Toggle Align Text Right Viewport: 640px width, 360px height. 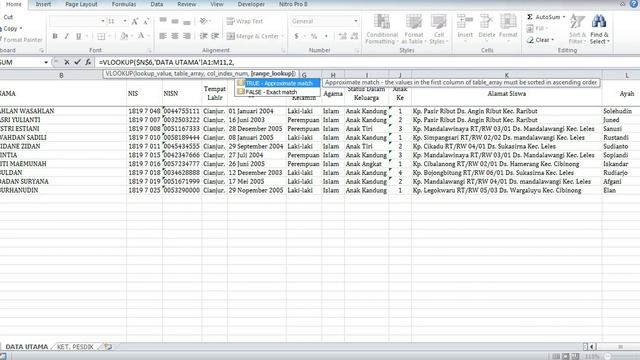(187, 36)
